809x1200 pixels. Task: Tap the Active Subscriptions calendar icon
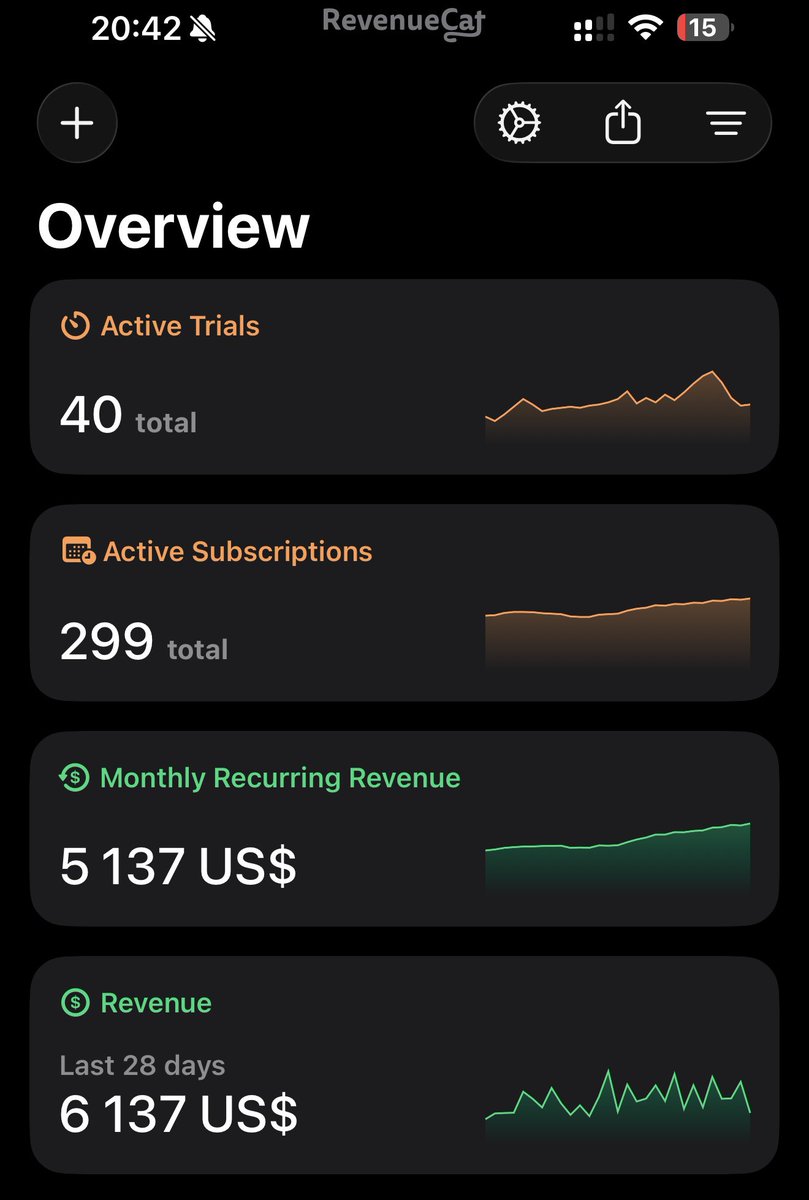pyautogui.click(x=78, y=551)
